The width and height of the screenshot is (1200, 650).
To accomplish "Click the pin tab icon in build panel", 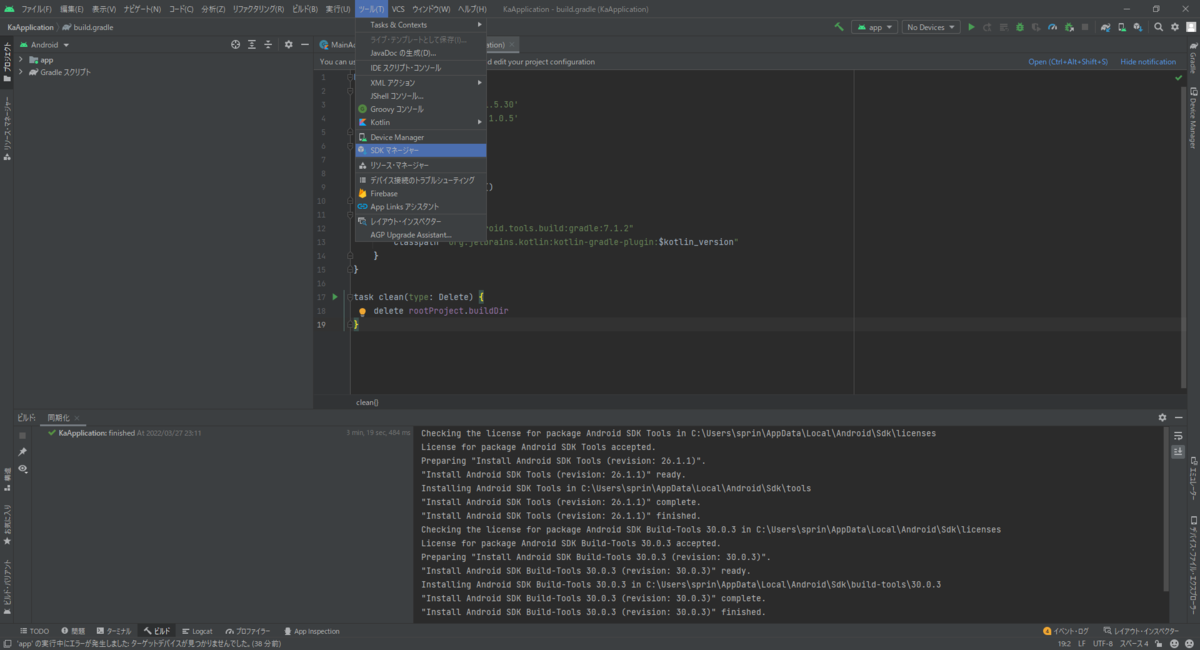I will tap(22, 452).
